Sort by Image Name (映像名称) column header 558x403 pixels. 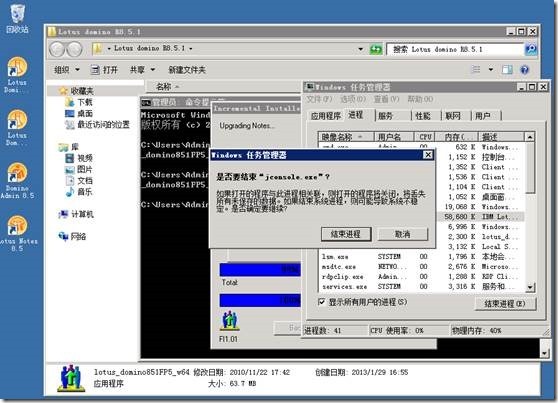tap(346, 137)
